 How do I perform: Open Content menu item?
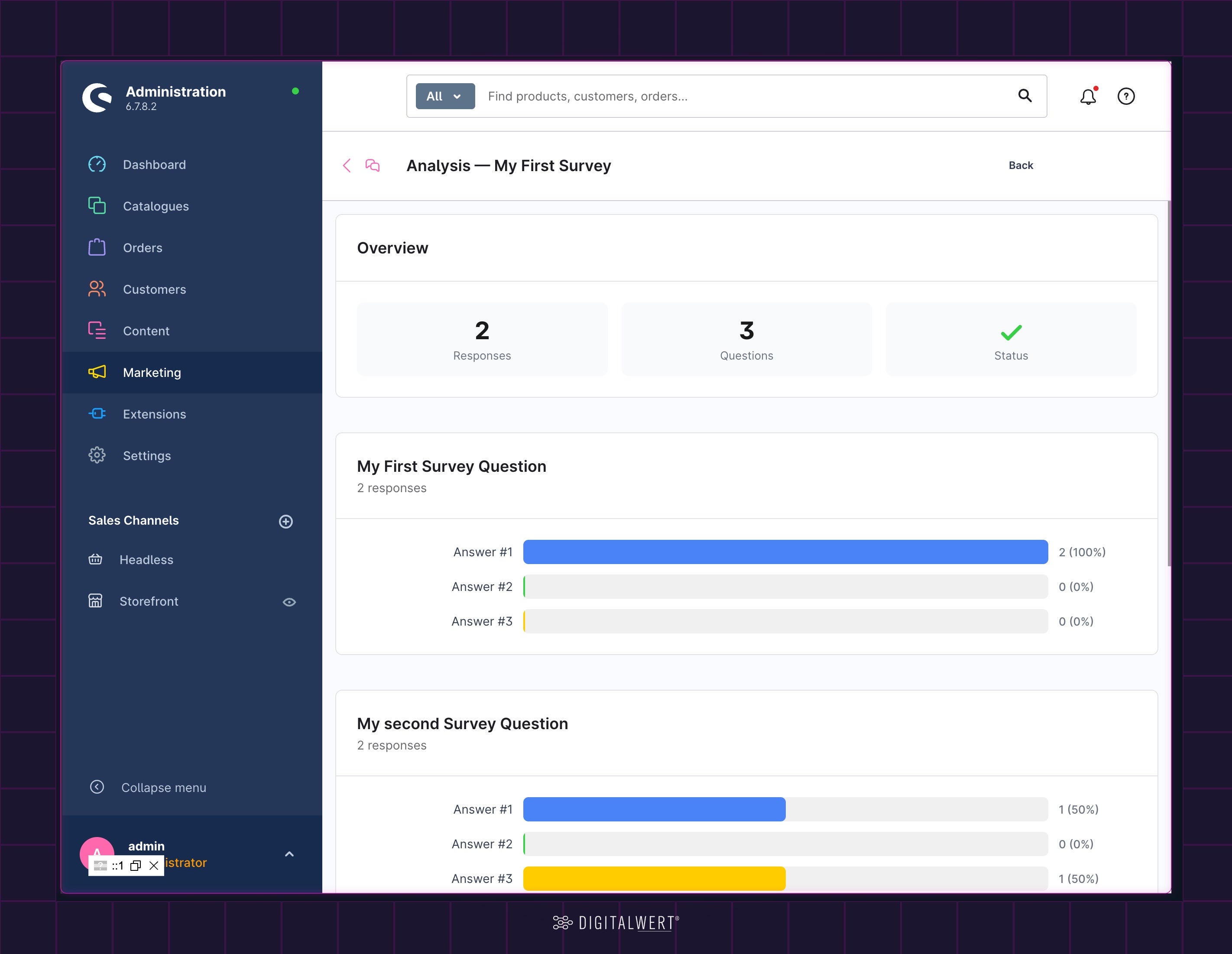coord(192,331)
